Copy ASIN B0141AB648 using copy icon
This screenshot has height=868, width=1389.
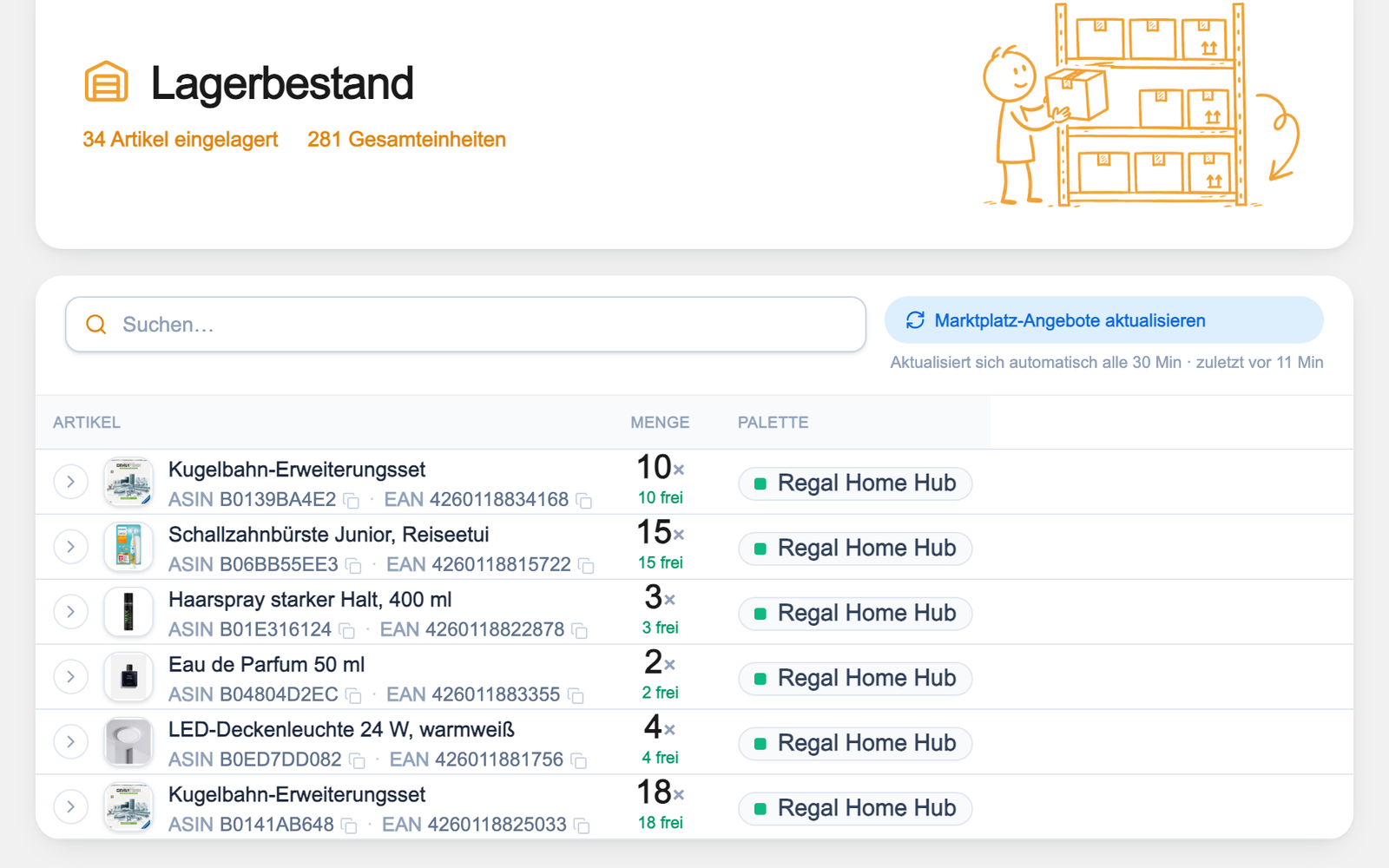coord(349,826)
